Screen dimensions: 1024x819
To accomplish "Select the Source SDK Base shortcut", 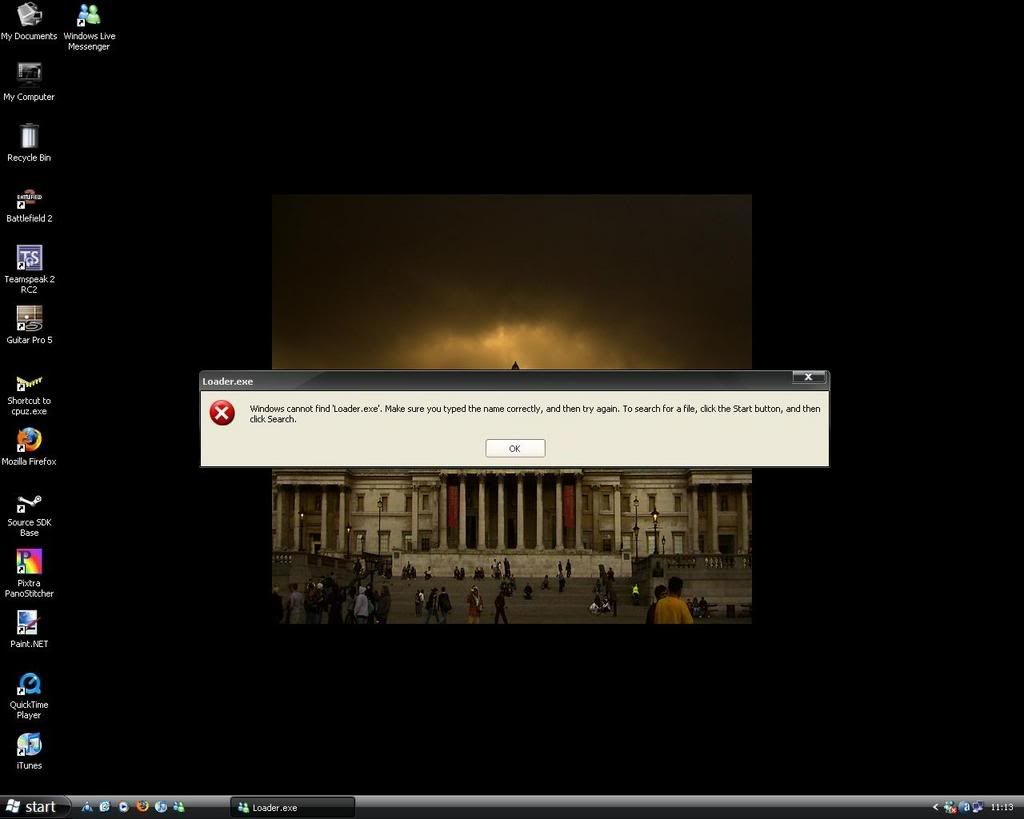I will click(29, 502).
